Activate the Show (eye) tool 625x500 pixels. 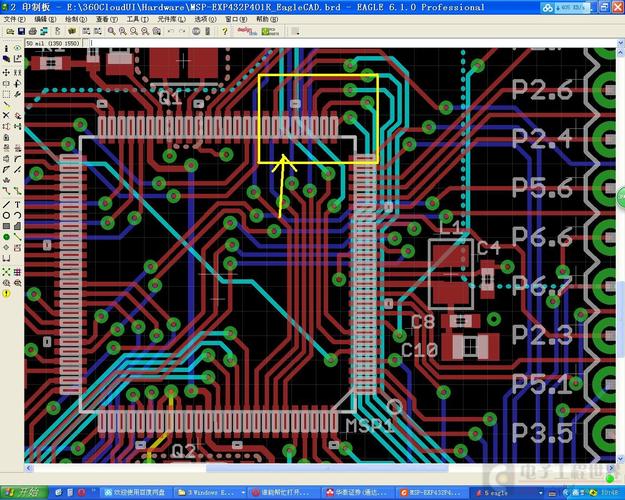coord(18,47)
